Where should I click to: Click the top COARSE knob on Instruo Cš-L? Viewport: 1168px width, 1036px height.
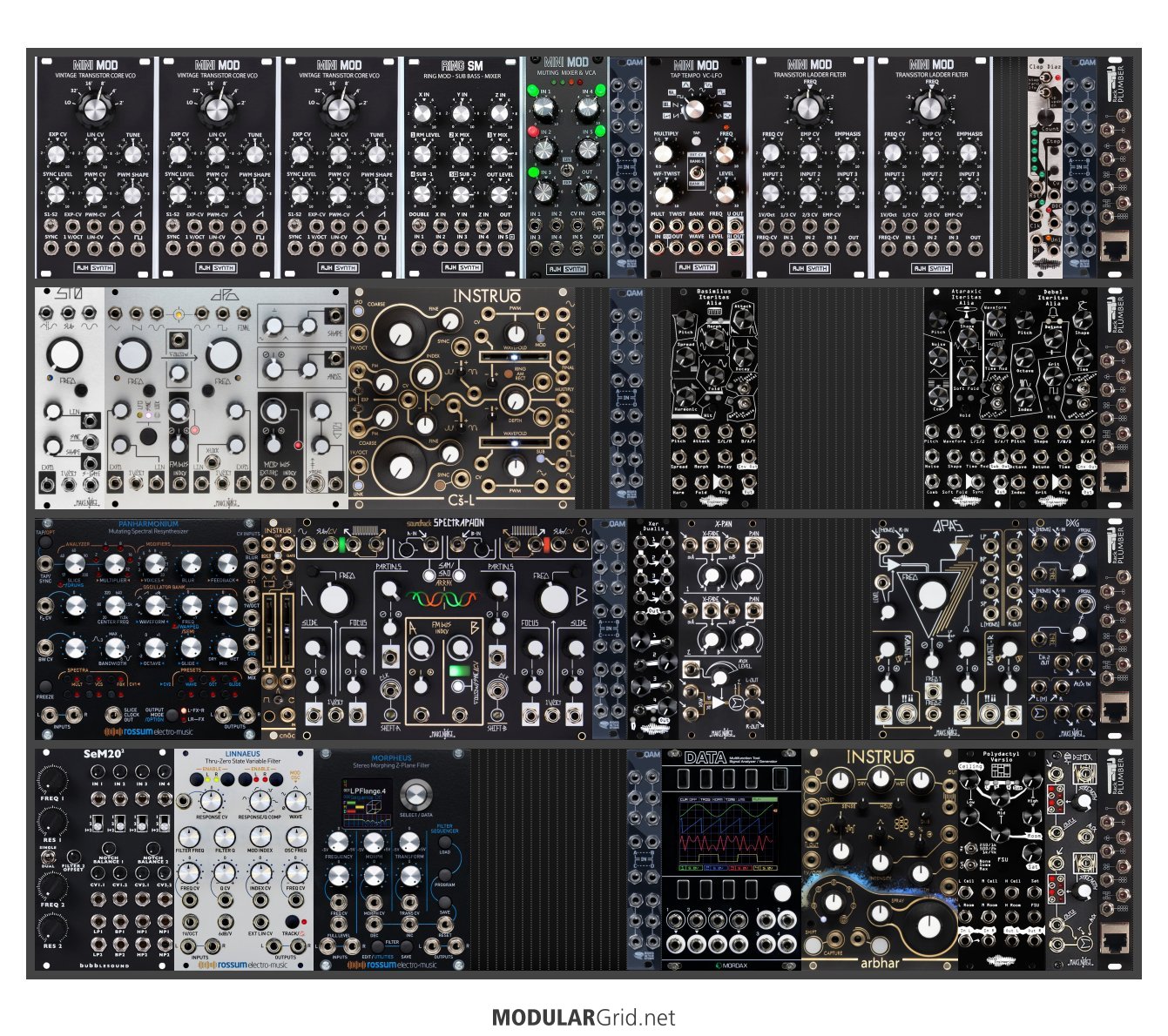click(400, 333)
